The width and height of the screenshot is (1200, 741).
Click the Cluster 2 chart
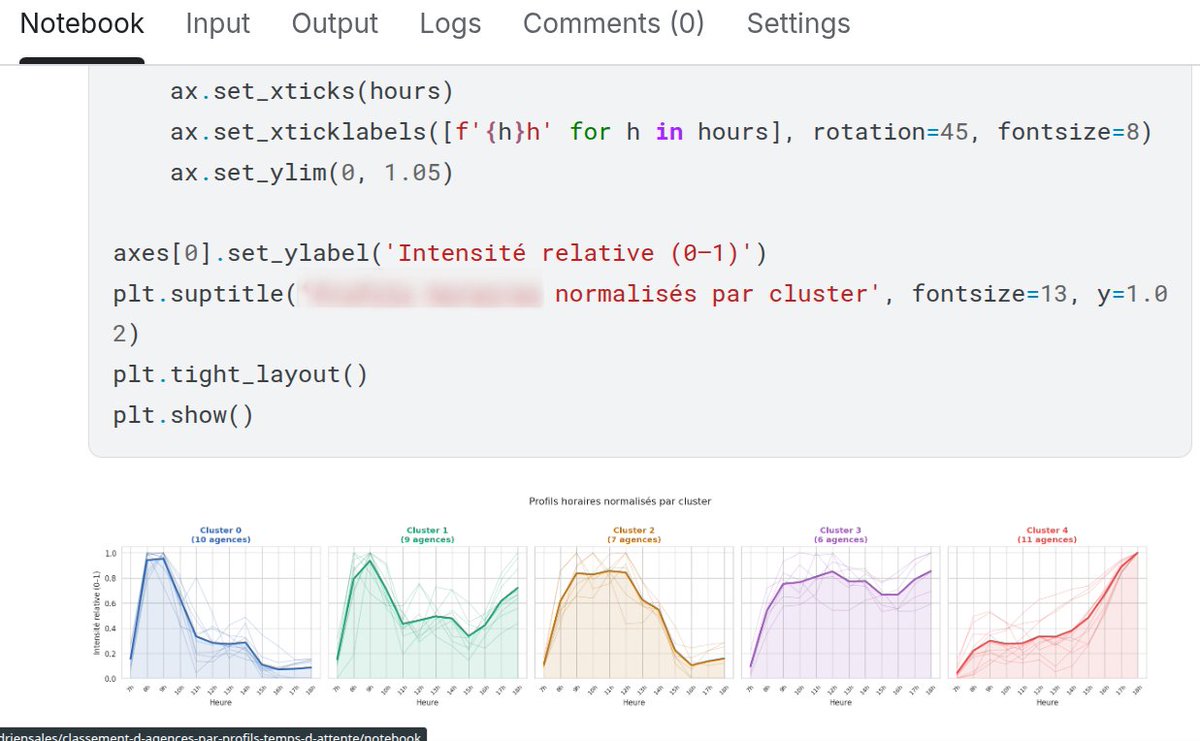pos(632,612)
